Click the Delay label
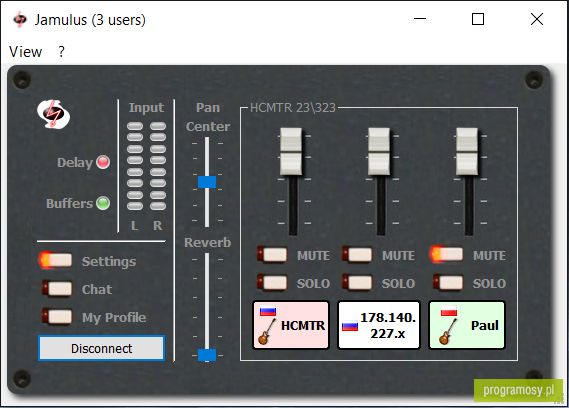The image size is (569, 408). 75,163
